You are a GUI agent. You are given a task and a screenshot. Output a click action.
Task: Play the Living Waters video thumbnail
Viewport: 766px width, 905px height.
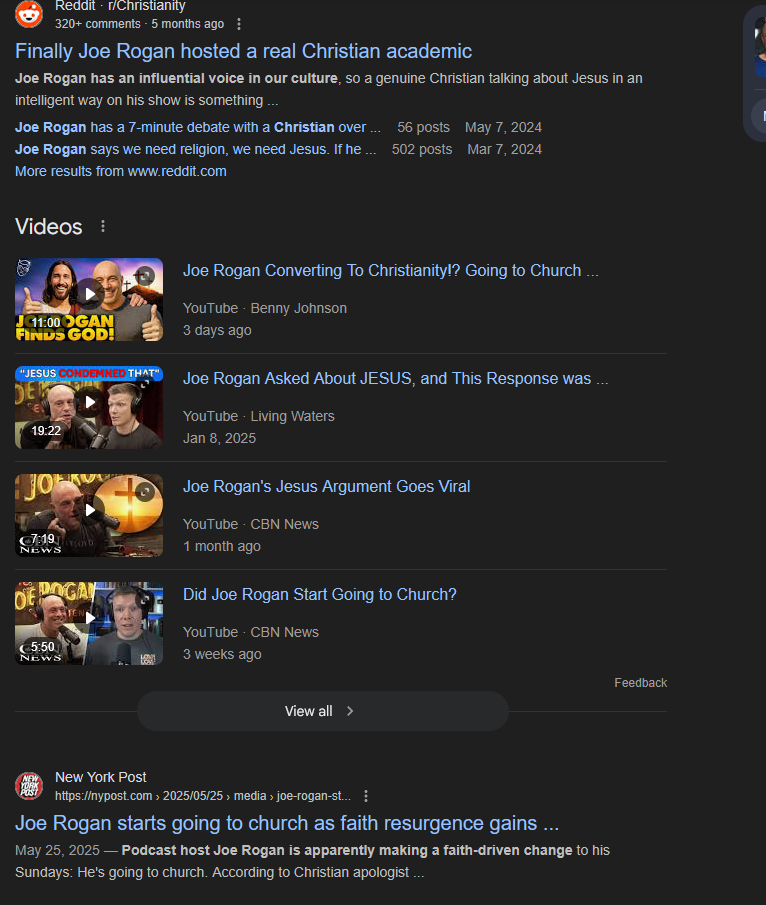coord(89,407)
